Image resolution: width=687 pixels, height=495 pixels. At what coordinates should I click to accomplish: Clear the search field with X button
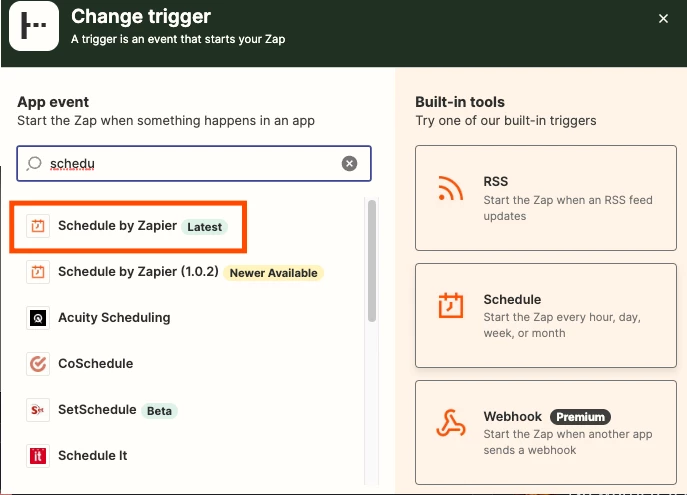[349, 163]
